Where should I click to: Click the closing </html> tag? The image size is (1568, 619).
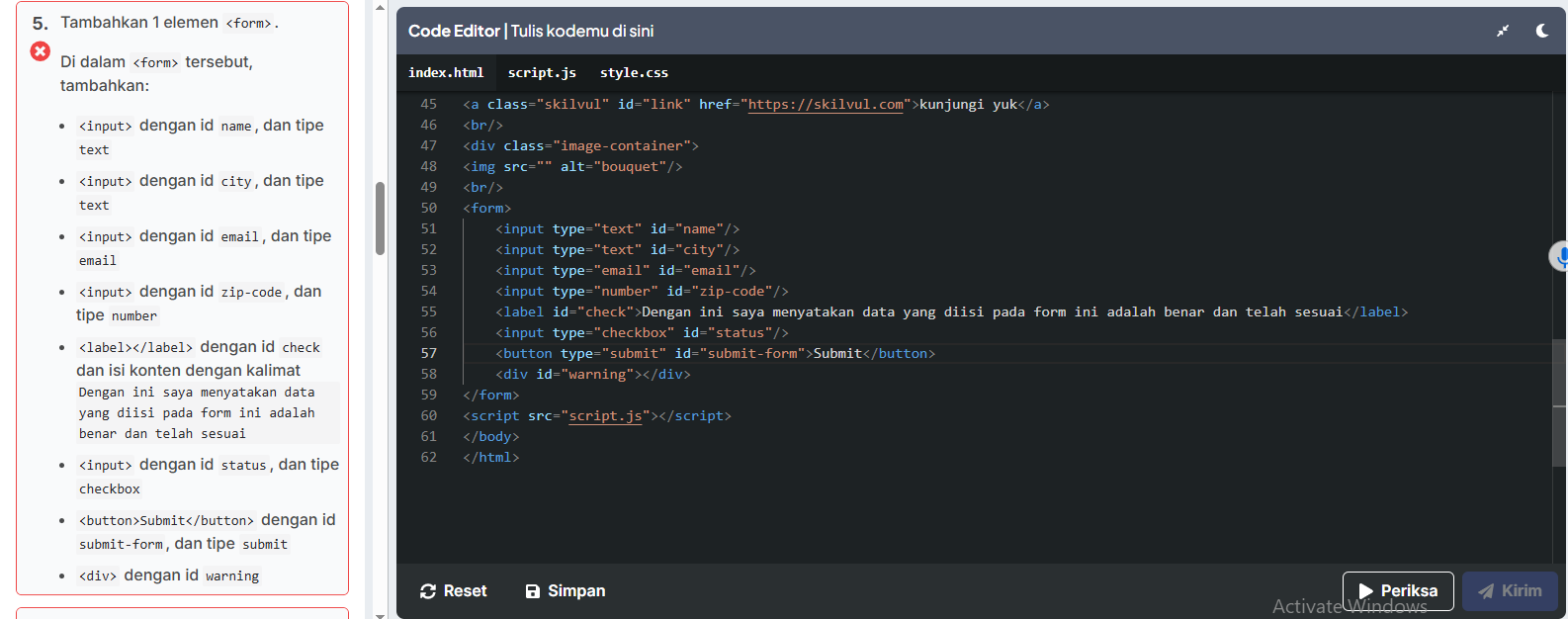[x=491, y=457]
